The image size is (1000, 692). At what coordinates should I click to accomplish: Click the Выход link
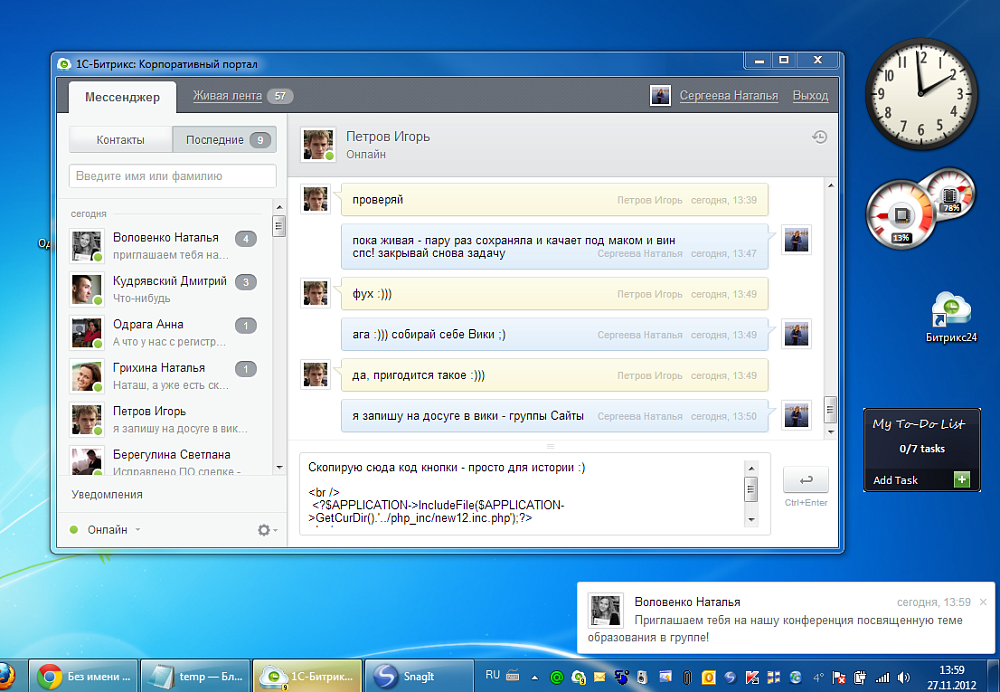[810, 96]
